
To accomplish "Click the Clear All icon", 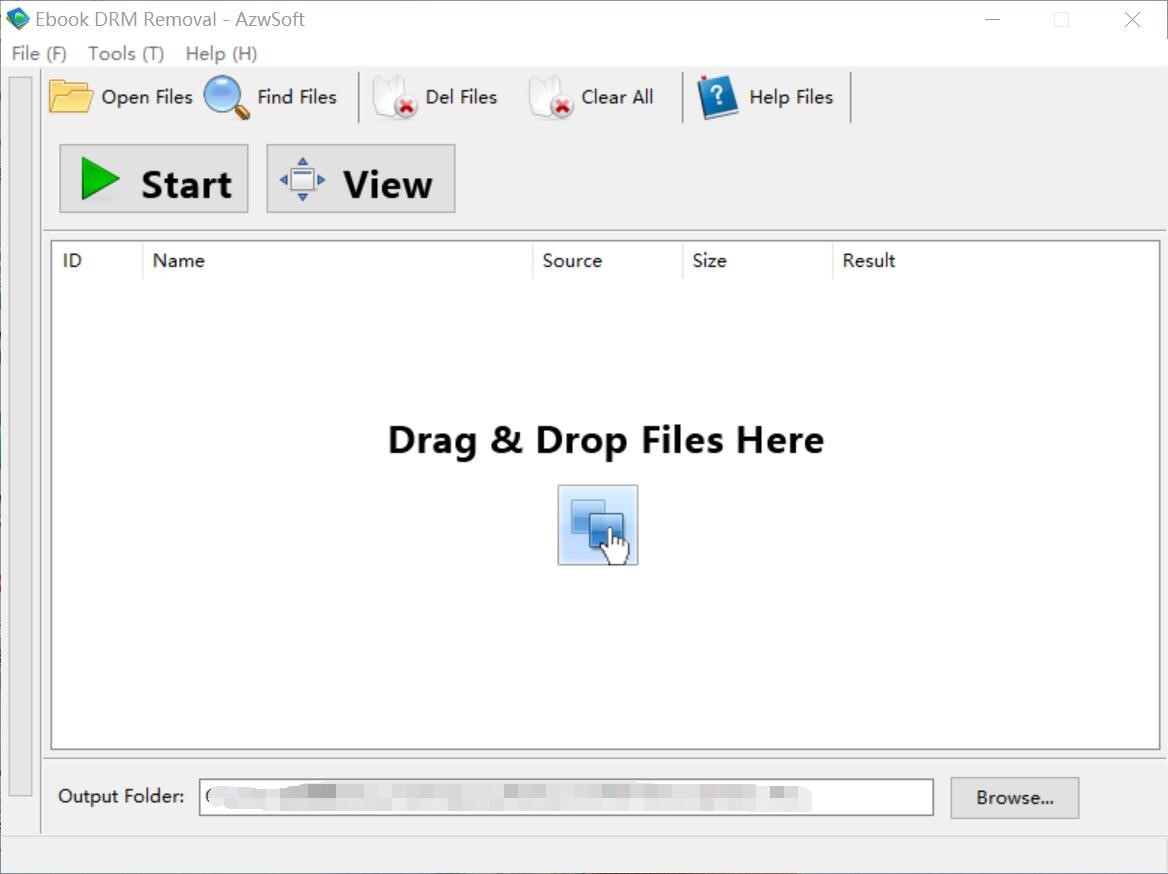I will pos(550,97).
